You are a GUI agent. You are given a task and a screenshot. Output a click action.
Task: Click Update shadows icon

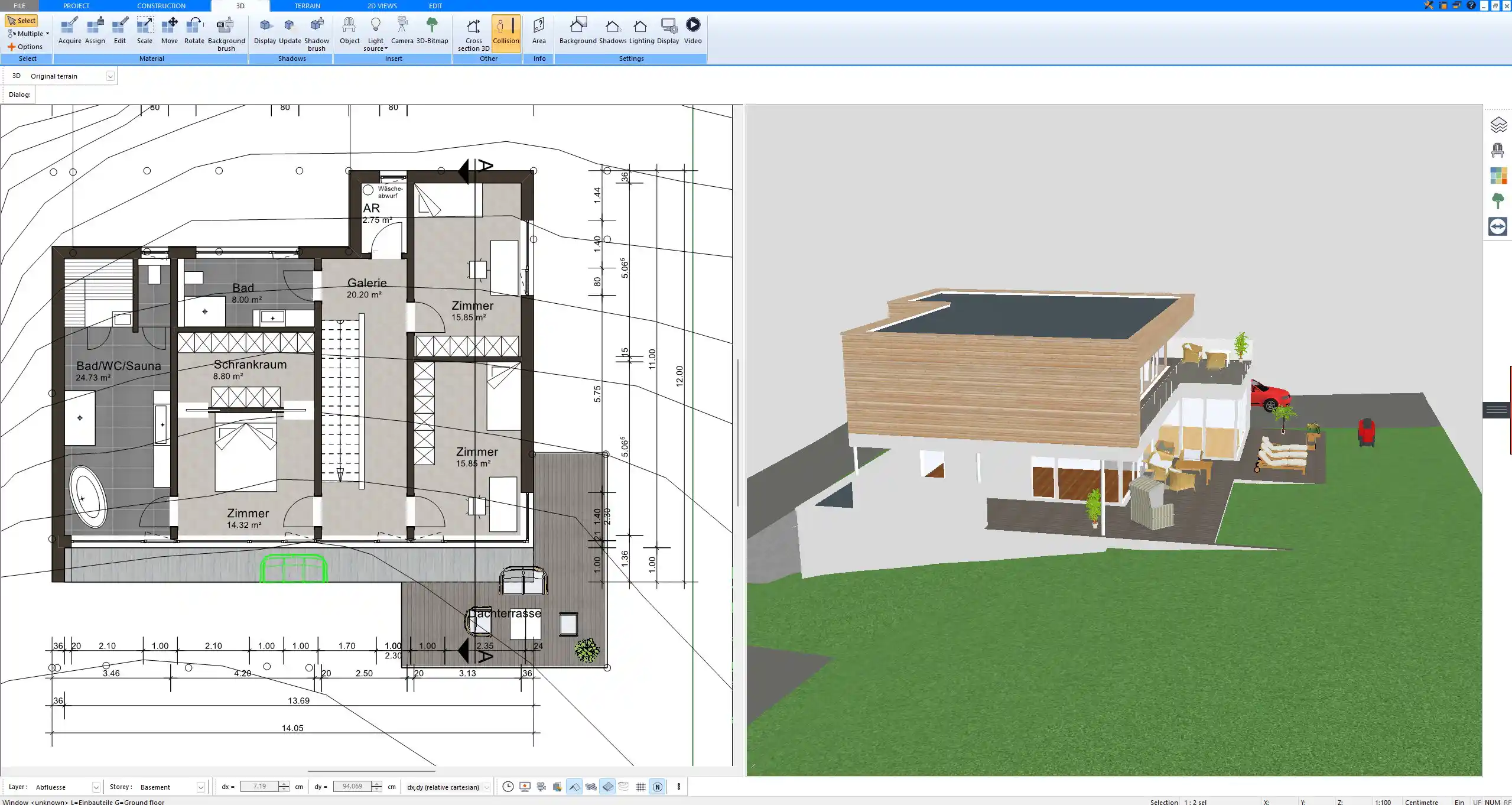point(290,31)
